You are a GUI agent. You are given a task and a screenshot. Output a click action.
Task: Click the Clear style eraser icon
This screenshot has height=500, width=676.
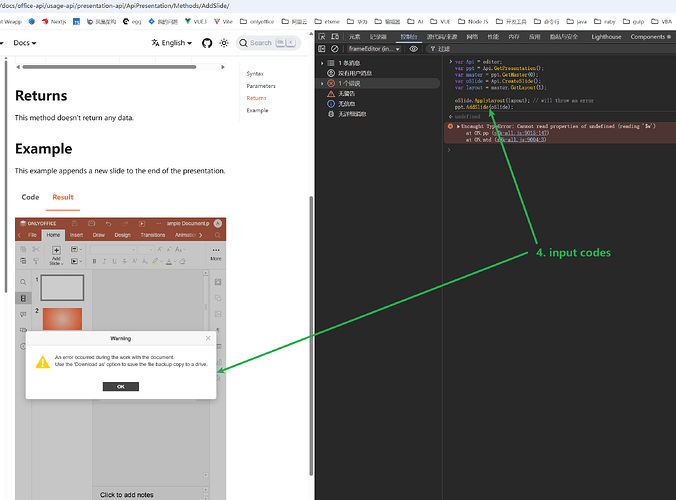(x=182, y=261)
